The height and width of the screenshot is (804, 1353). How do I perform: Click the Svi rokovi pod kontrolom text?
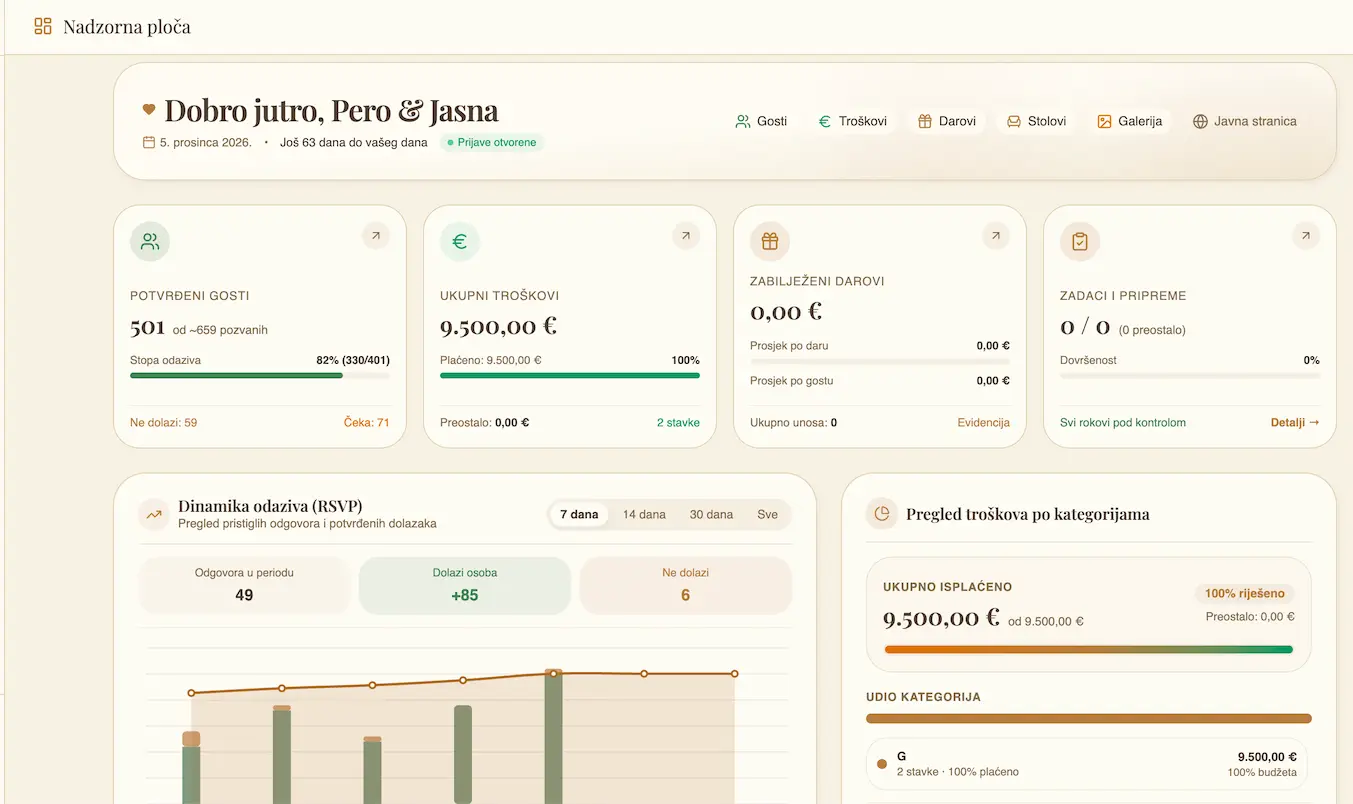[x=1123, y=423]
